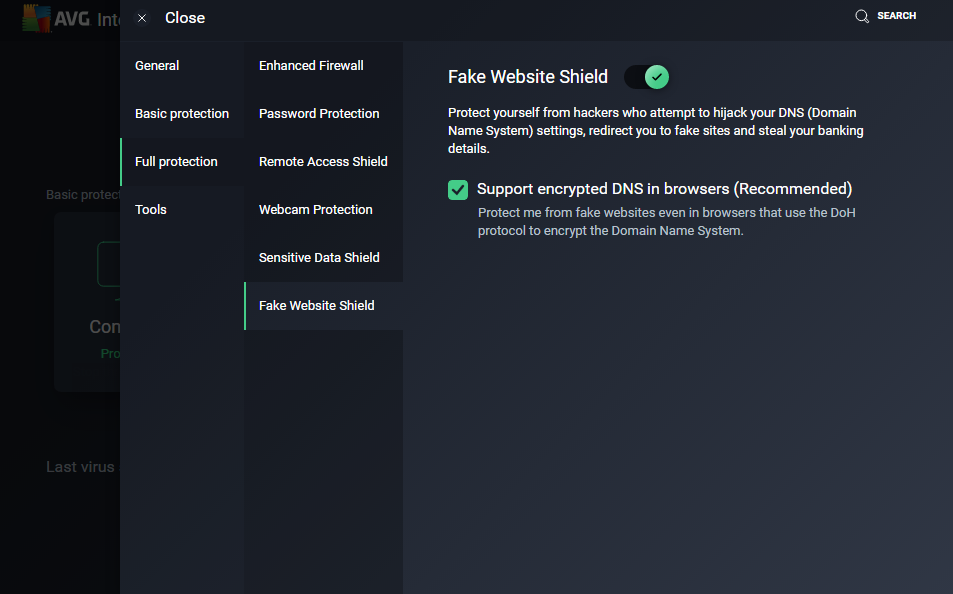The width and height of the screenshot is (953, 594).
Task: Choose Sensitive Data Shield
Action: point(319,258)
